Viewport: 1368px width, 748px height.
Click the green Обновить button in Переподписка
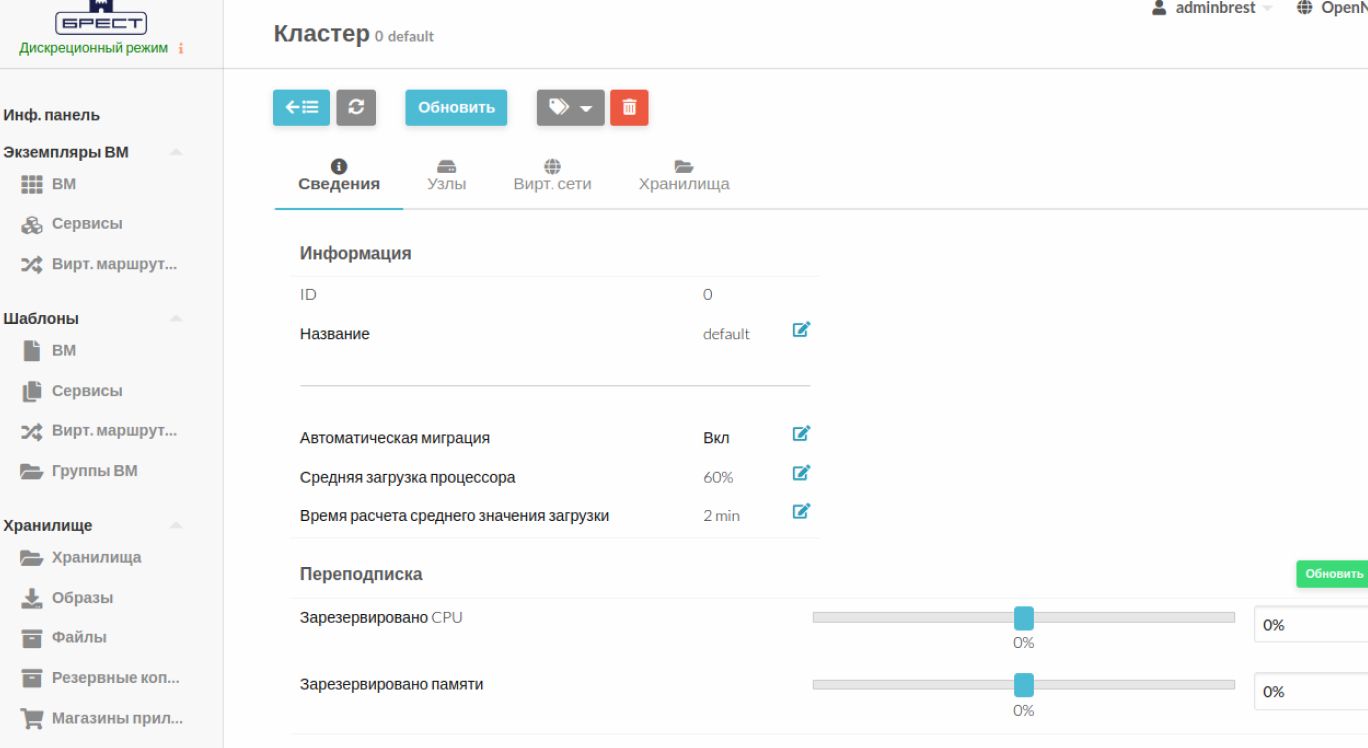[x=1332, y=574]
